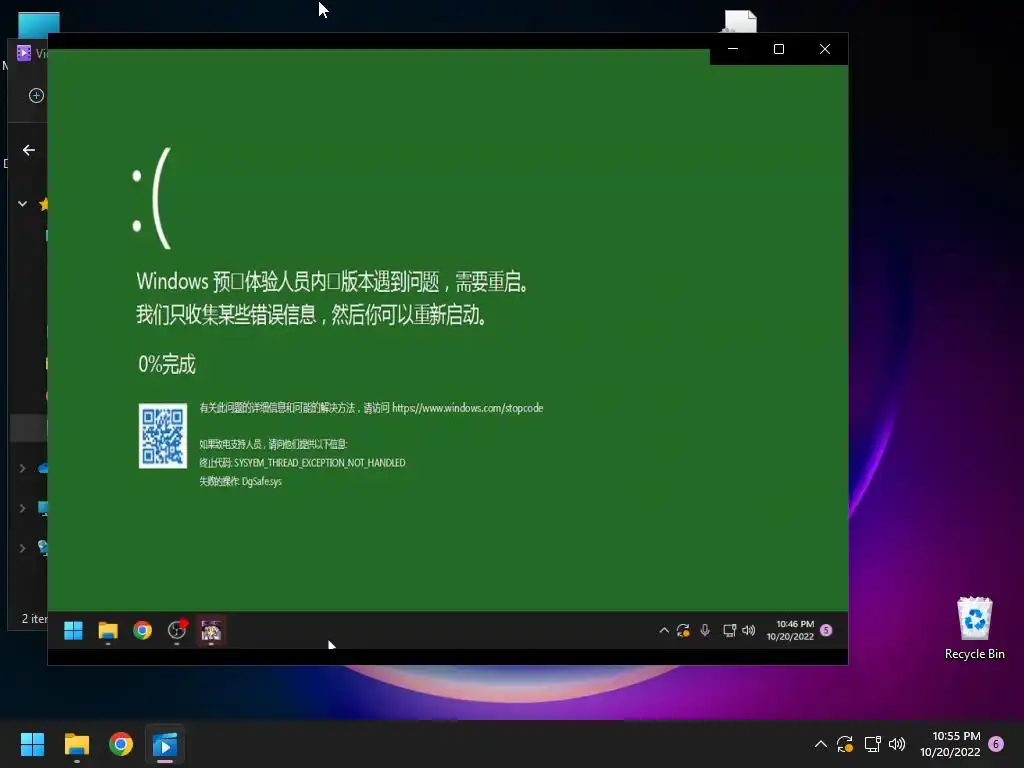This screenshot has width=1024, height=768.
Task: Open File Explorer from the main taskbar
Action: [76, 744]
